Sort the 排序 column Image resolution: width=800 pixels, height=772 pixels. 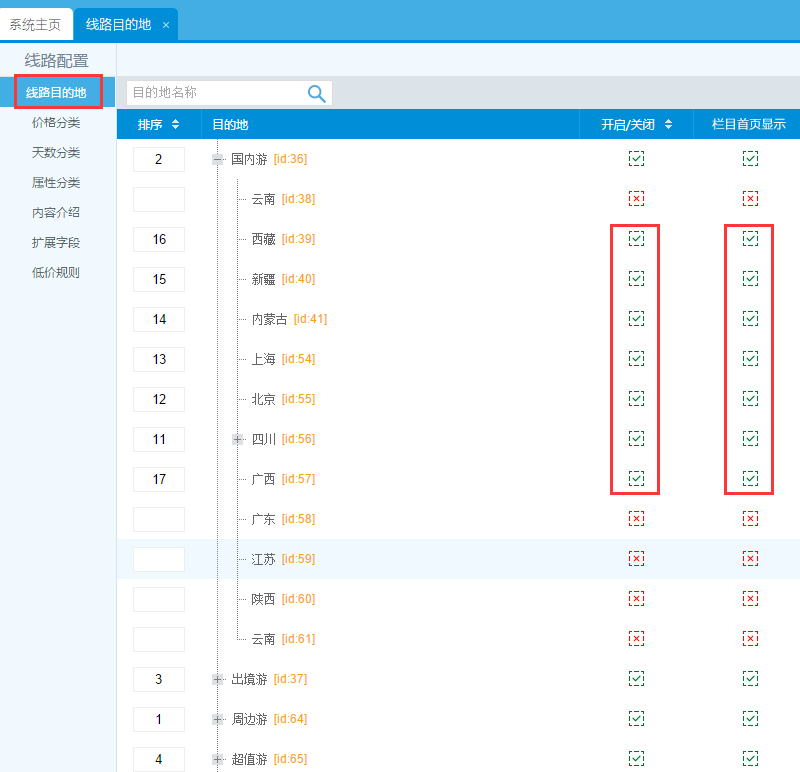(x=158, y=124)
